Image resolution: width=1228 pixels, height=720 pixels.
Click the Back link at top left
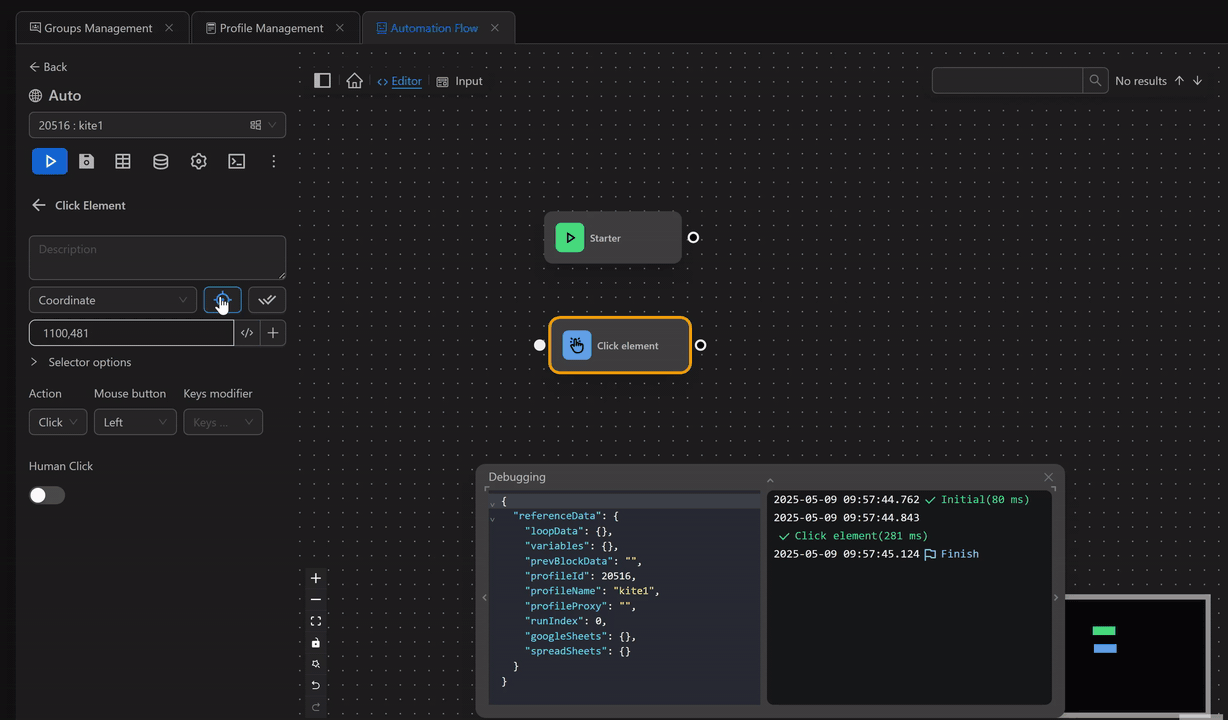pyautogui.click(x=48, y=67)
